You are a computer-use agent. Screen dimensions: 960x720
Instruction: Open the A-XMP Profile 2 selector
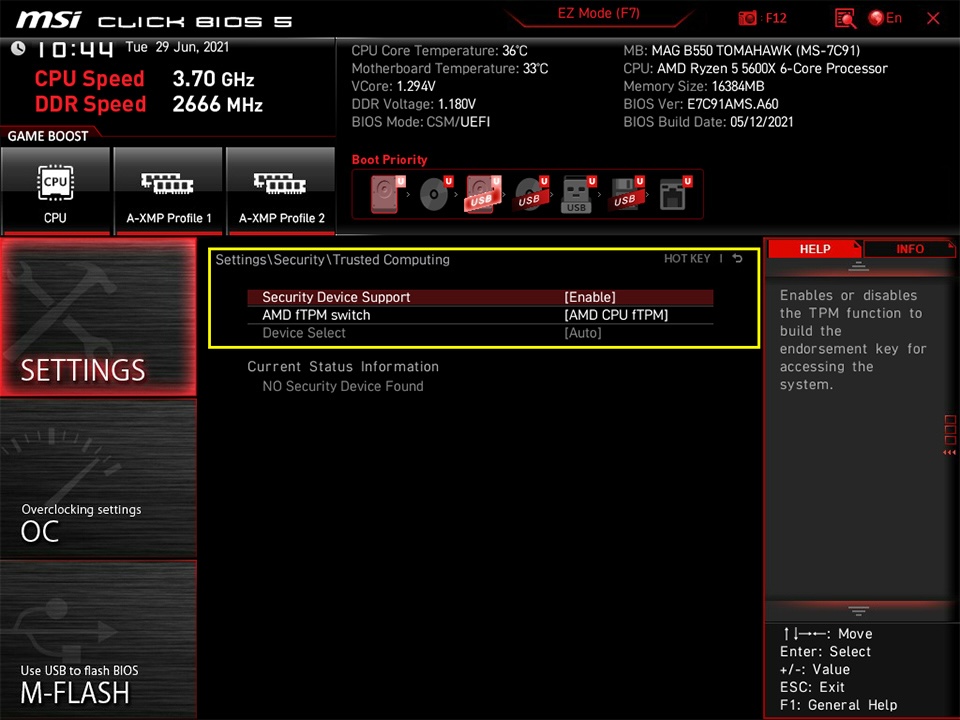click(281, 190)
